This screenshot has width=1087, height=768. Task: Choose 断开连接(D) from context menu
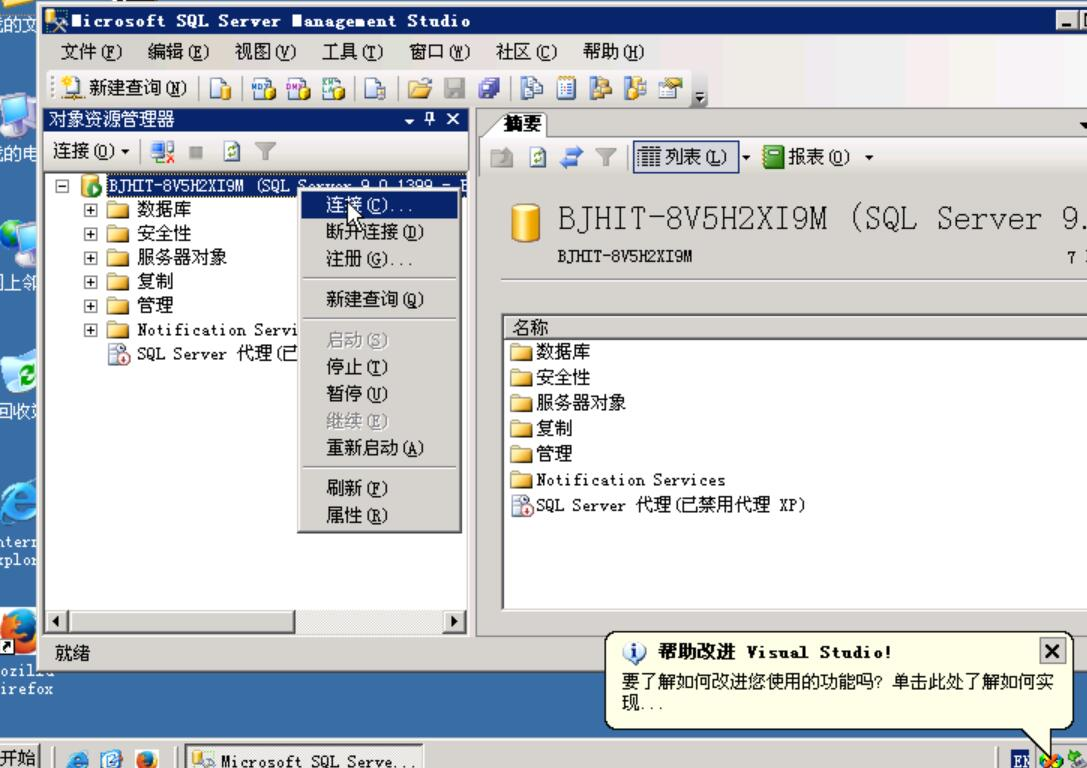click(379, 232)
